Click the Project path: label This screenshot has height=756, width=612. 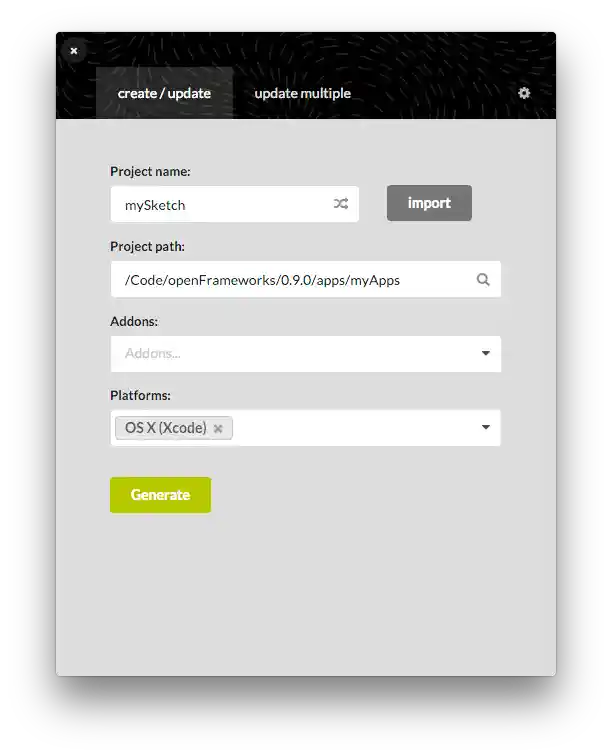click(148, 246)
